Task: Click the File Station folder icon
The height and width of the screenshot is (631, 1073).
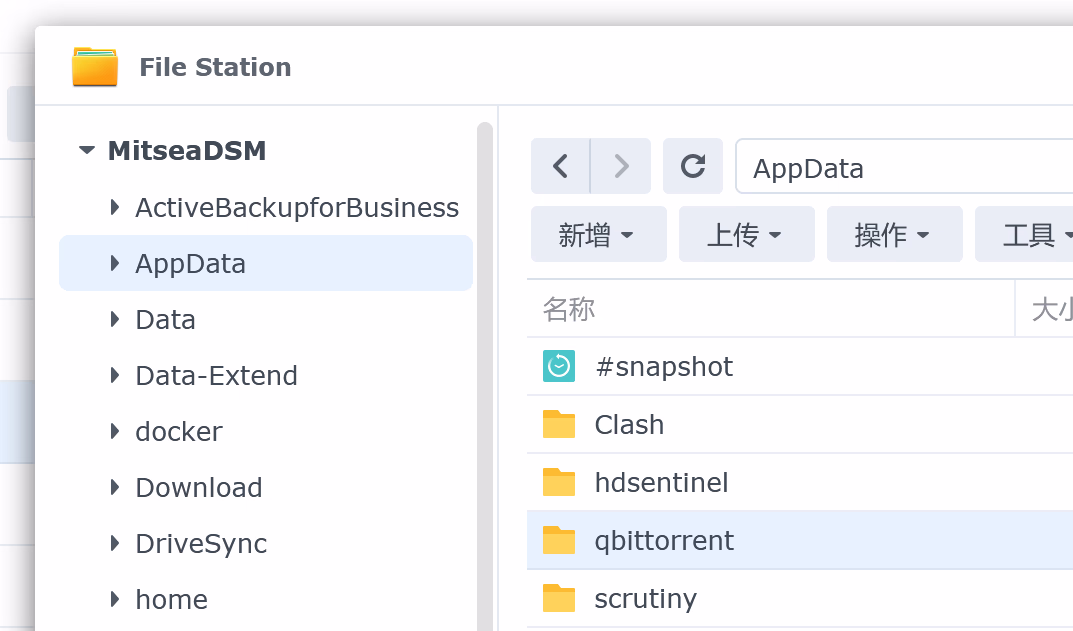Action: tap(95, 67)
